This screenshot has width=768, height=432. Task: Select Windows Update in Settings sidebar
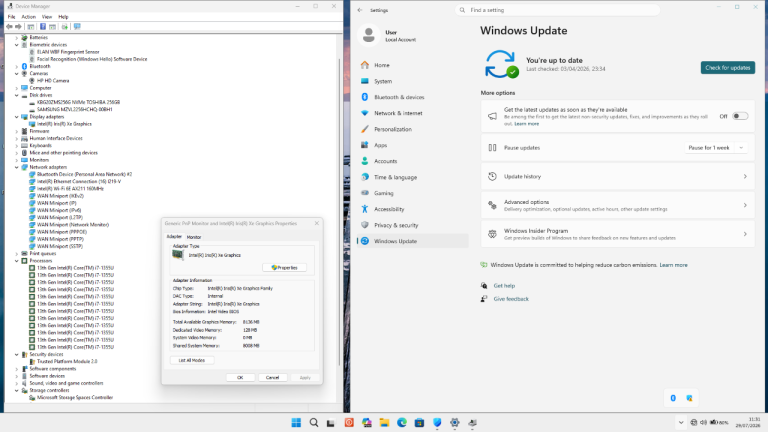pos(412,241)
